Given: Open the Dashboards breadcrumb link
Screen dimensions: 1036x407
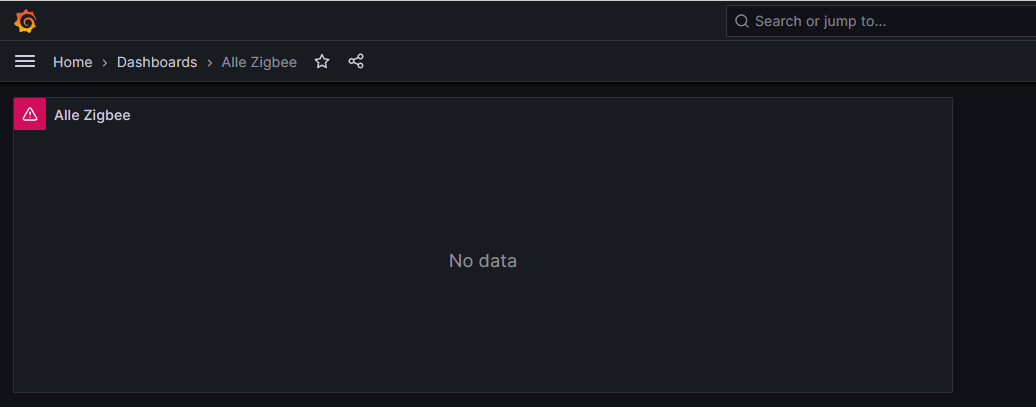Looking at the screenshot, I should 157,62.
